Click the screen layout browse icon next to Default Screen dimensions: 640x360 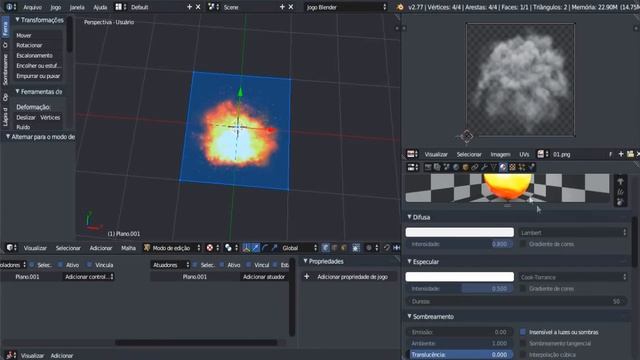pos(120,7)
